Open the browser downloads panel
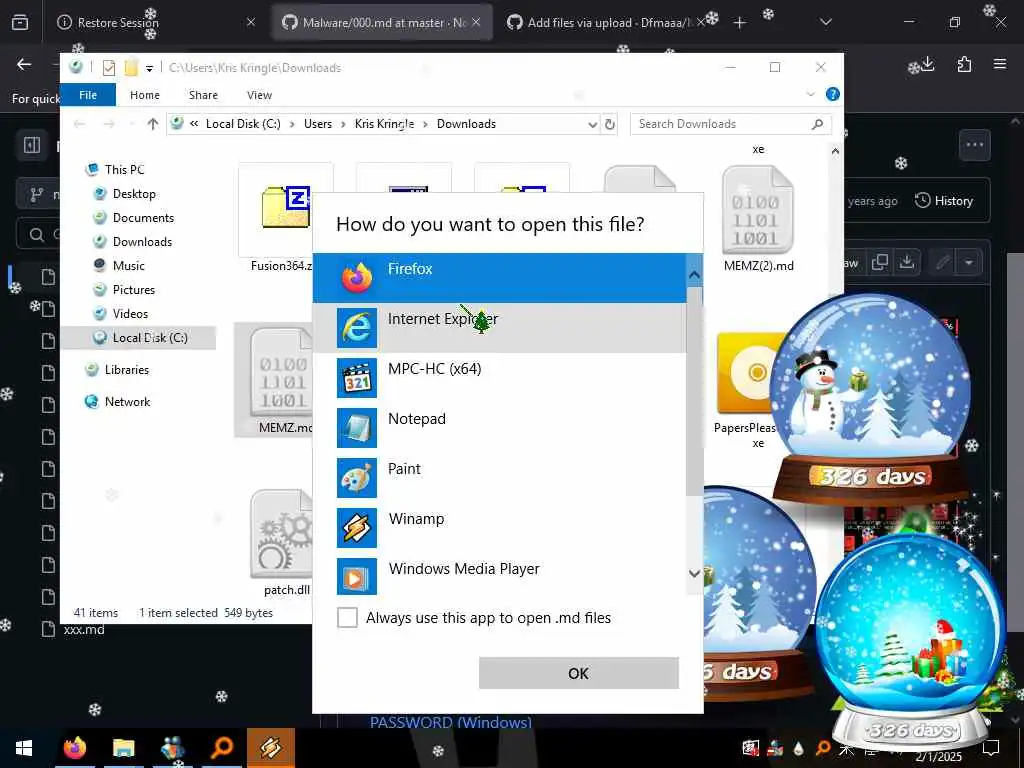Viewport: 1024px width, 768px height. point(928,64)
